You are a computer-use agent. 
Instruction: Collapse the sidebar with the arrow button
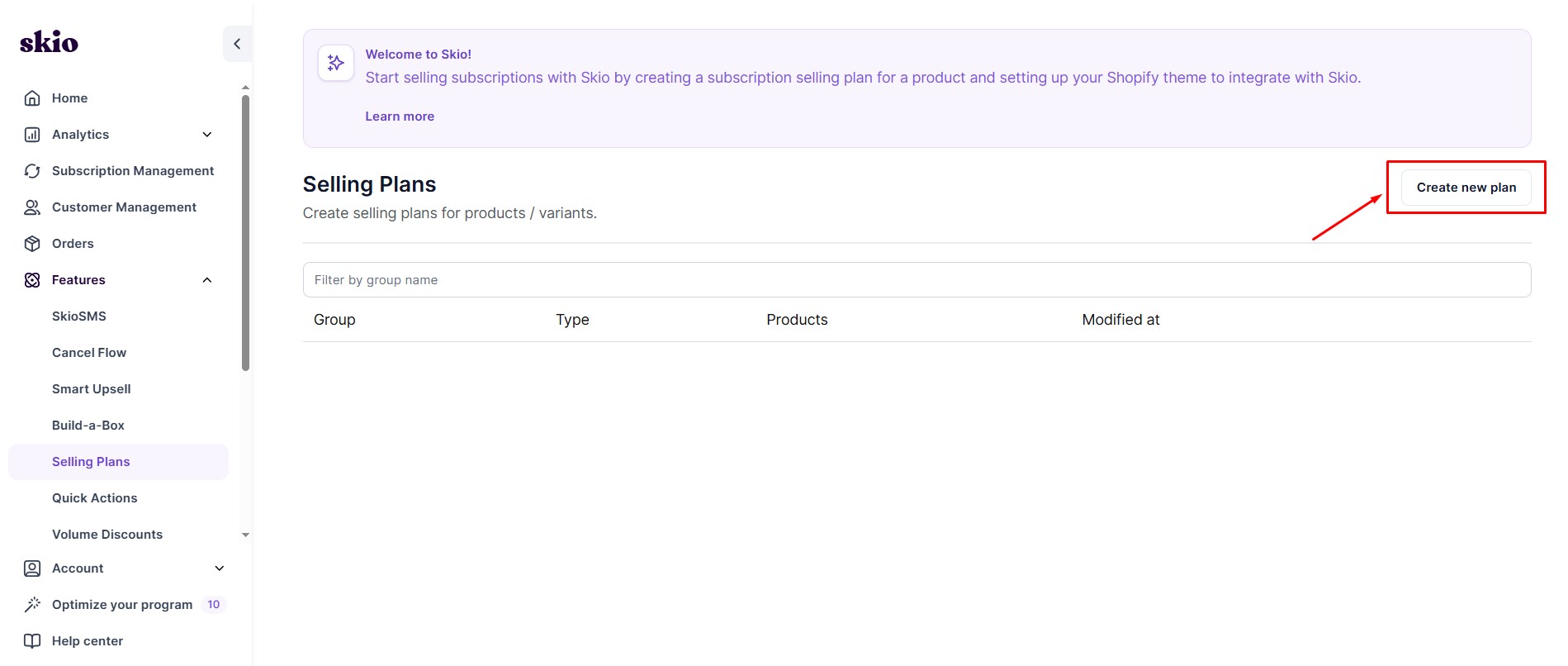[x=237, y=44]
